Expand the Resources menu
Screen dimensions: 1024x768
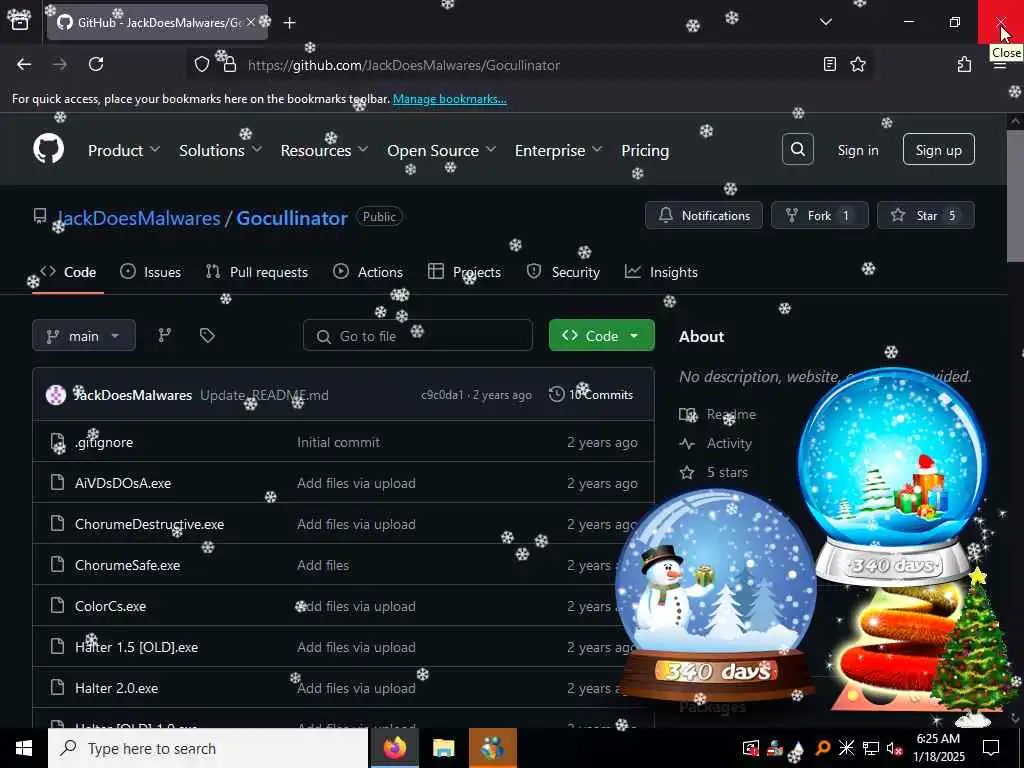pyautogui.click(x=325, y=150)
